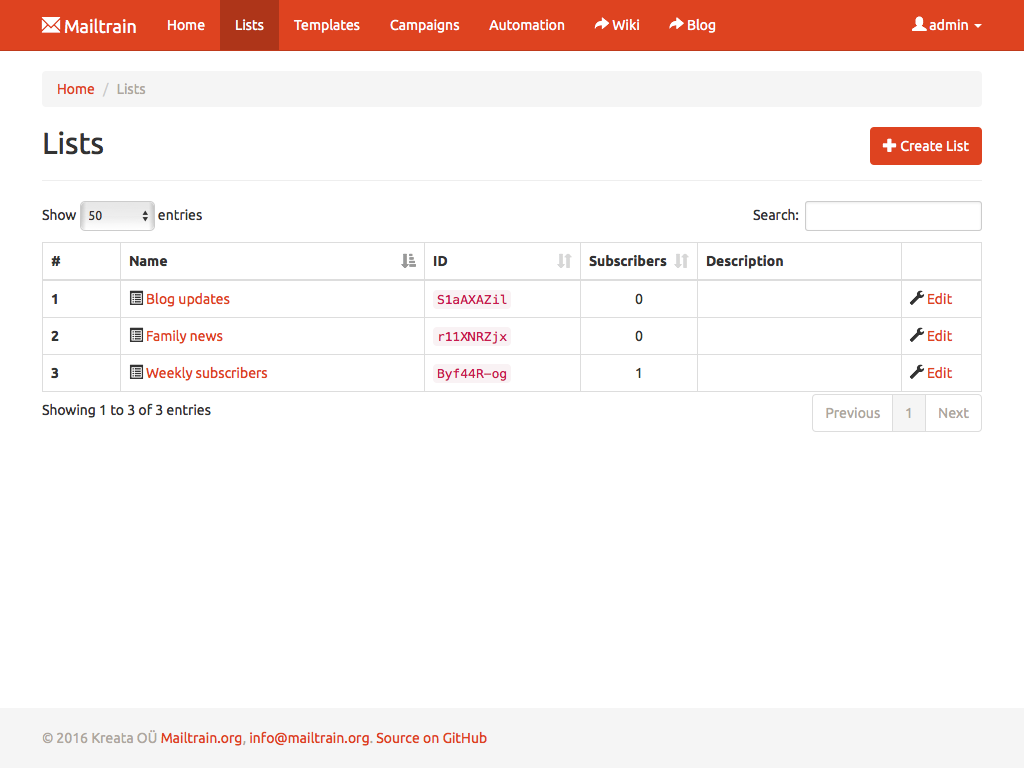The image size is (1024, 768).
Task: Expand the admin user menu
Action: (x=946, y=25)
